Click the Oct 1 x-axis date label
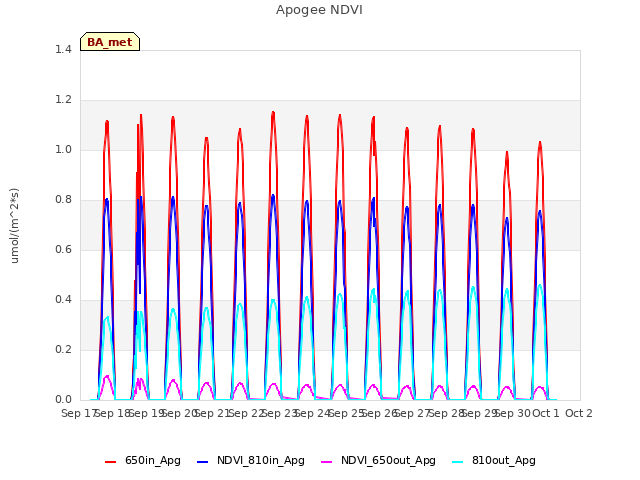Image resolution: width=640 pixels, height=480 pixels. [x=546, y=413]
